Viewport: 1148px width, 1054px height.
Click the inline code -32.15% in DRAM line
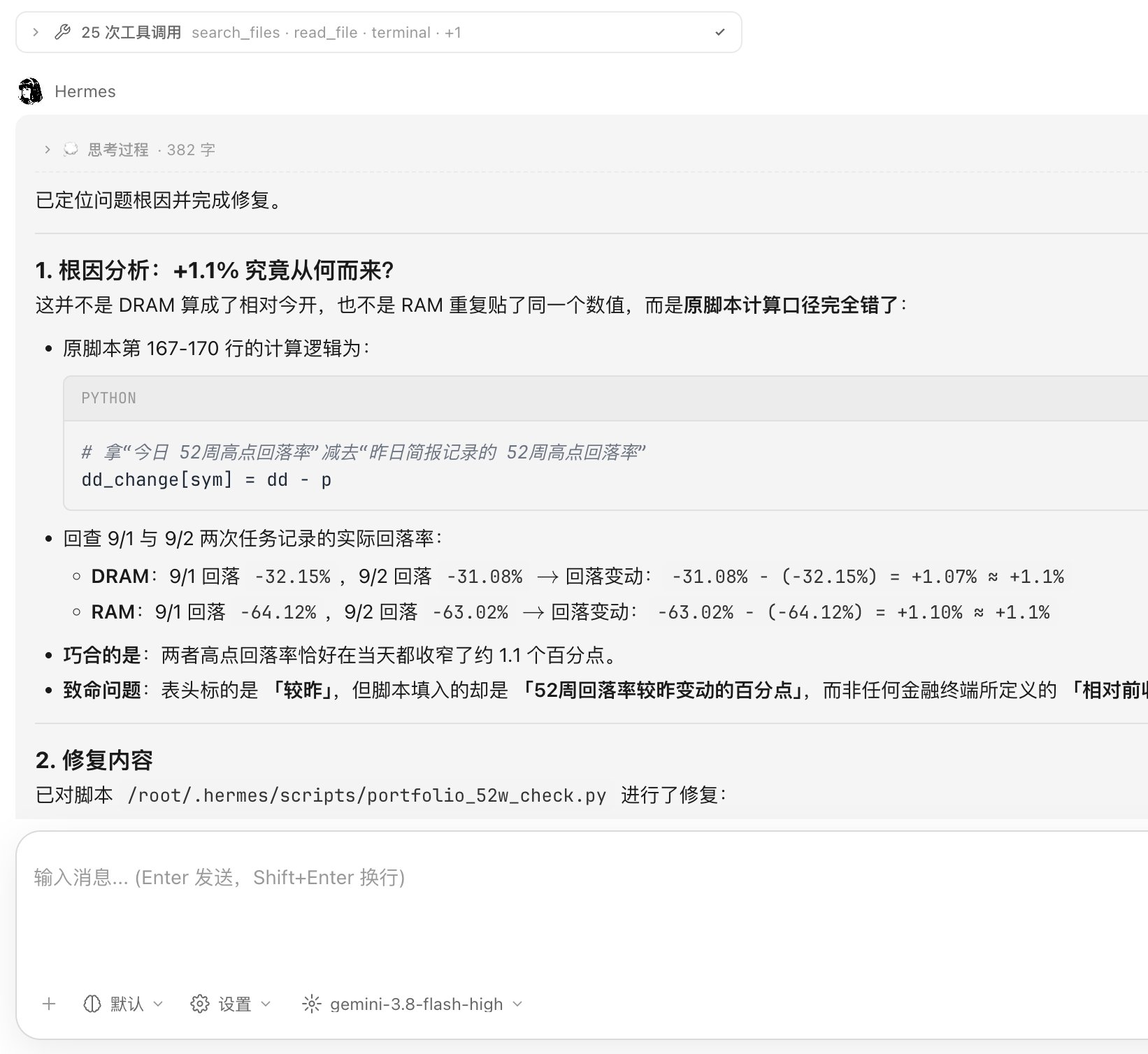(x=292, y=577)
